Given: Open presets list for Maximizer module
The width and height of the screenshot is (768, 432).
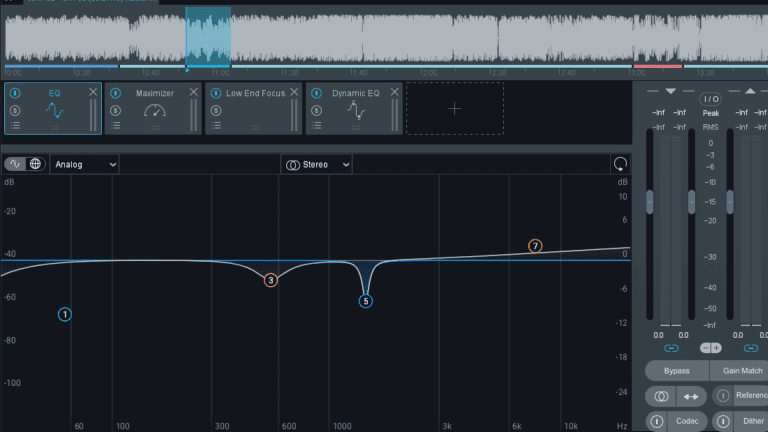Looking at the screenshot, I should click(x=116, y=126).
